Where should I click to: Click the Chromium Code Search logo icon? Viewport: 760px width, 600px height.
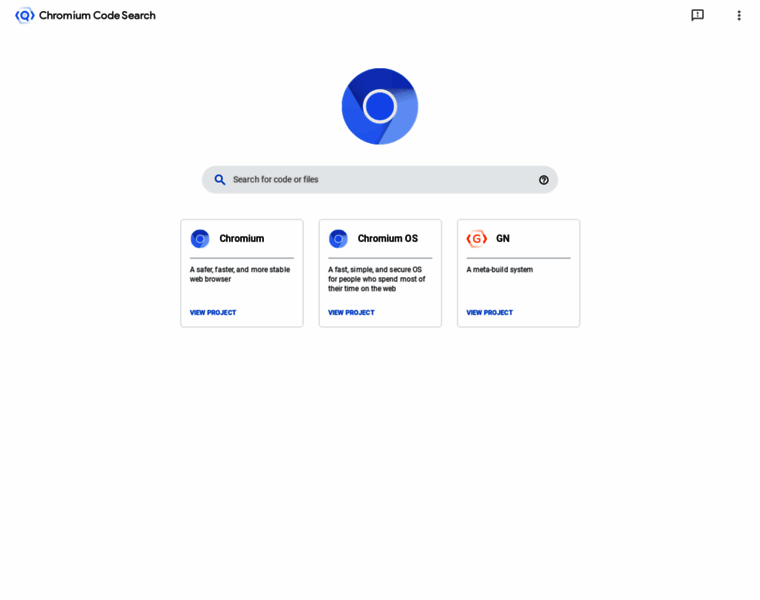pos(25,16)
